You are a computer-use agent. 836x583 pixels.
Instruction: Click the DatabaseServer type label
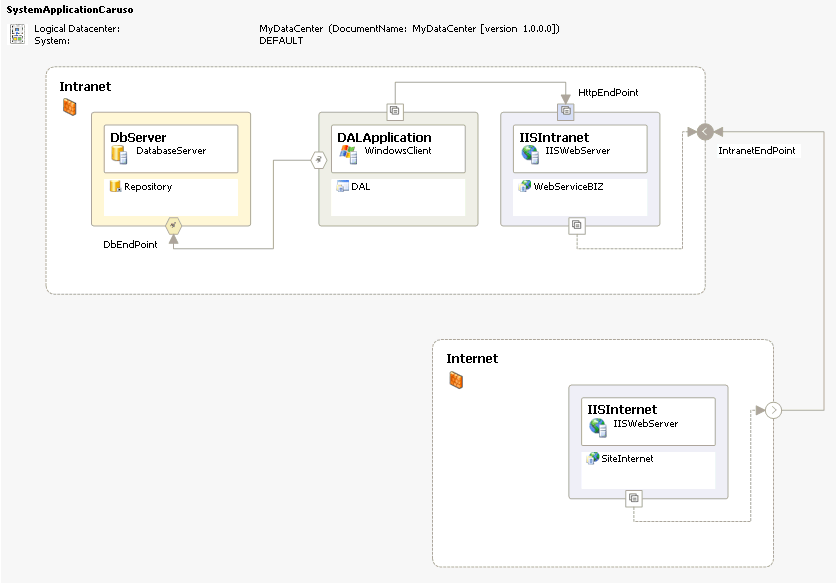[x=171, y=151]
